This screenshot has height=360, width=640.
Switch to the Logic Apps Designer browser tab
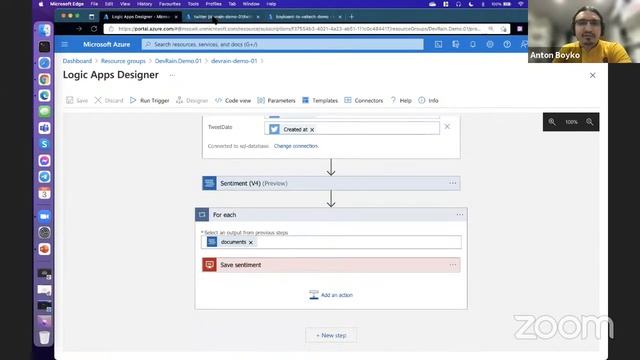(x=140, y=17)
